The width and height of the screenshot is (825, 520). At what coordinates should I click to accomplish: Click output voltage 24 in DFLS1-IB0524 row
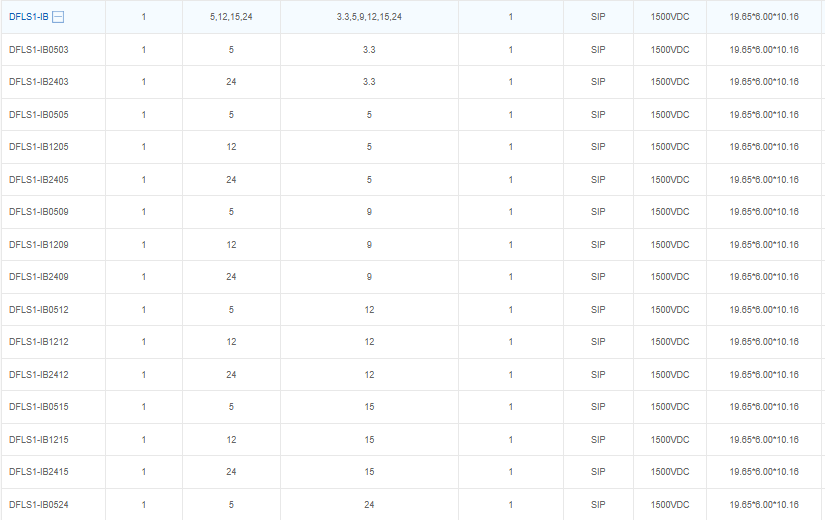tap(369, 505)
